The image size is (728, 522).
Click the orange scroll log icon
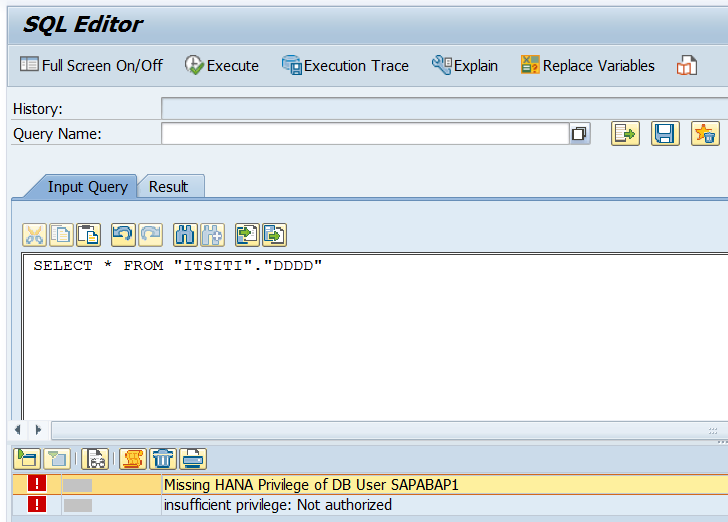click(x=133, y=459)
